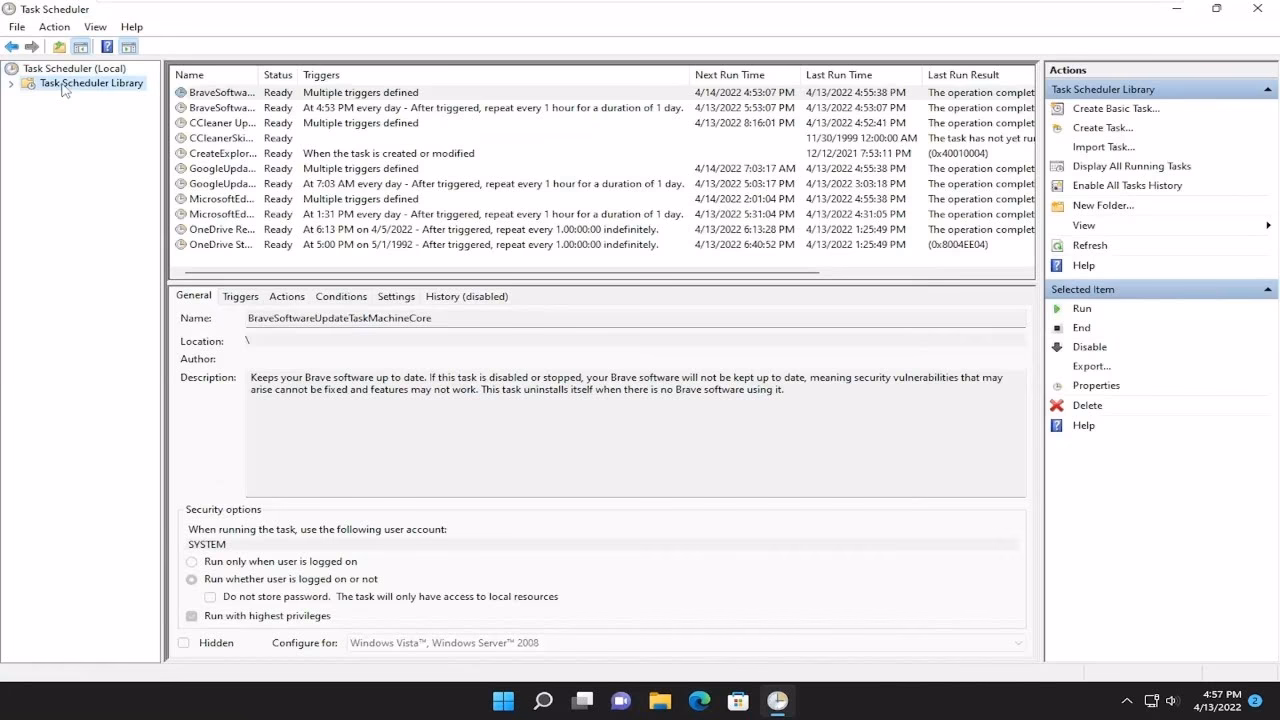The height and width of the screenshot is (720, 1280).
Task: Select Run only when user is logged on
Action: coord(191,561)
